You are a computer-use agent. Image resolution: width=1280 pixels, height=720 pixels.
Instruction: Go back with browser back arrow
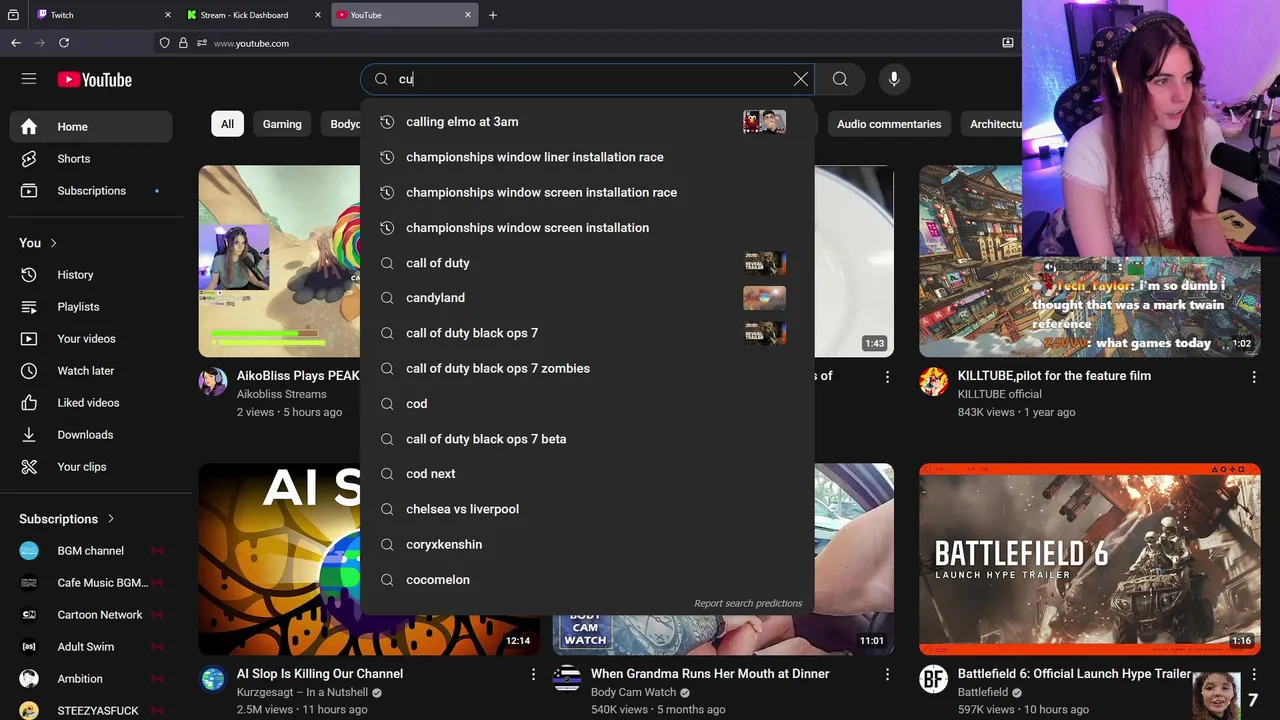15,43
